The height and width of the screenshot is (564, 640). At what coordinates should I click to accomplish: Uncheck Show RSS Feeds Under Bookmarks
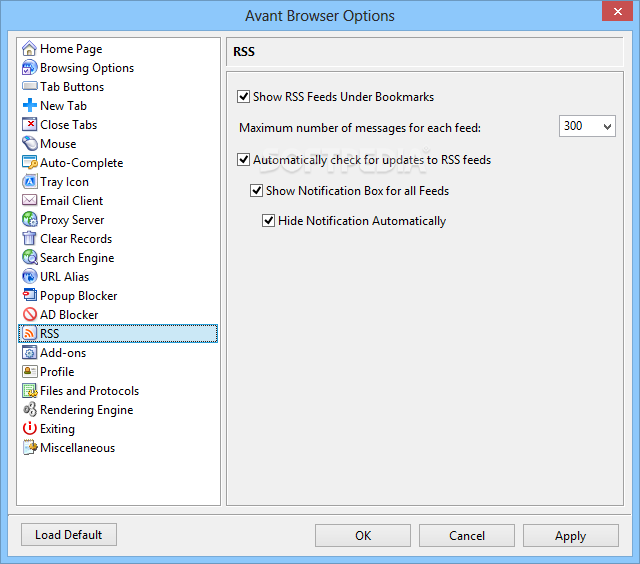(x=244, y=97)
